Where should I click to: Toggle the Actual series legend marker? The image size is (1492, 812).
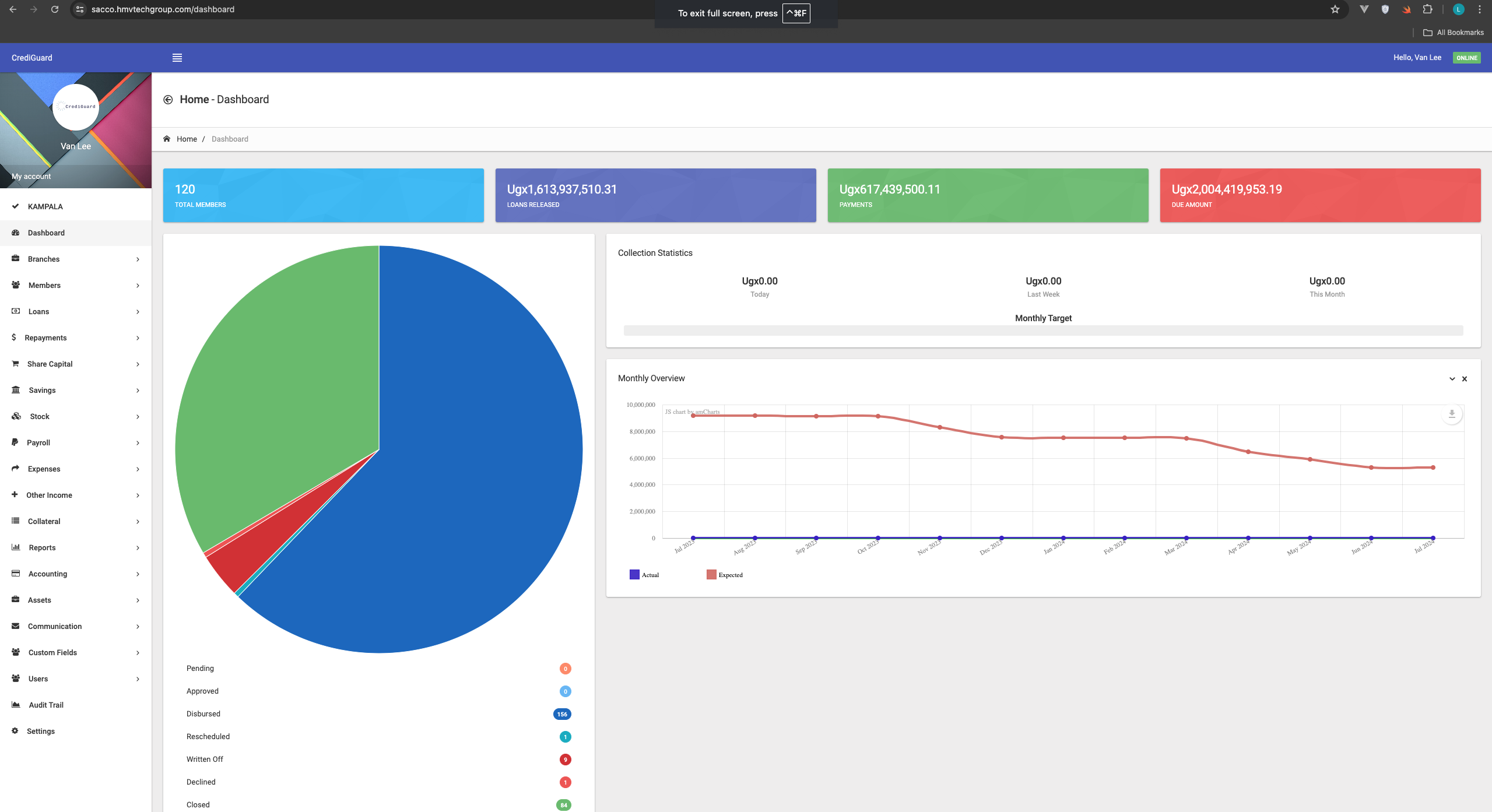click(634, 575)
